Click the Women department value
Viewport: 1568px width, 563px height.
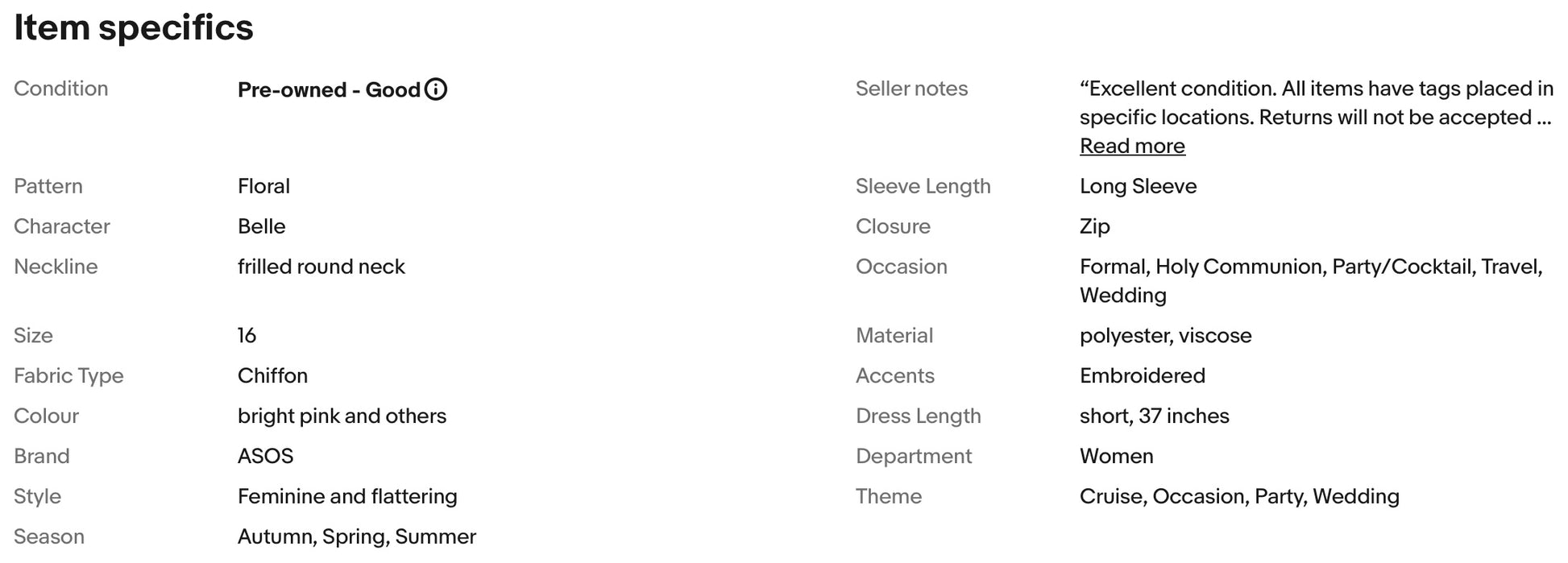[1116, 456]
